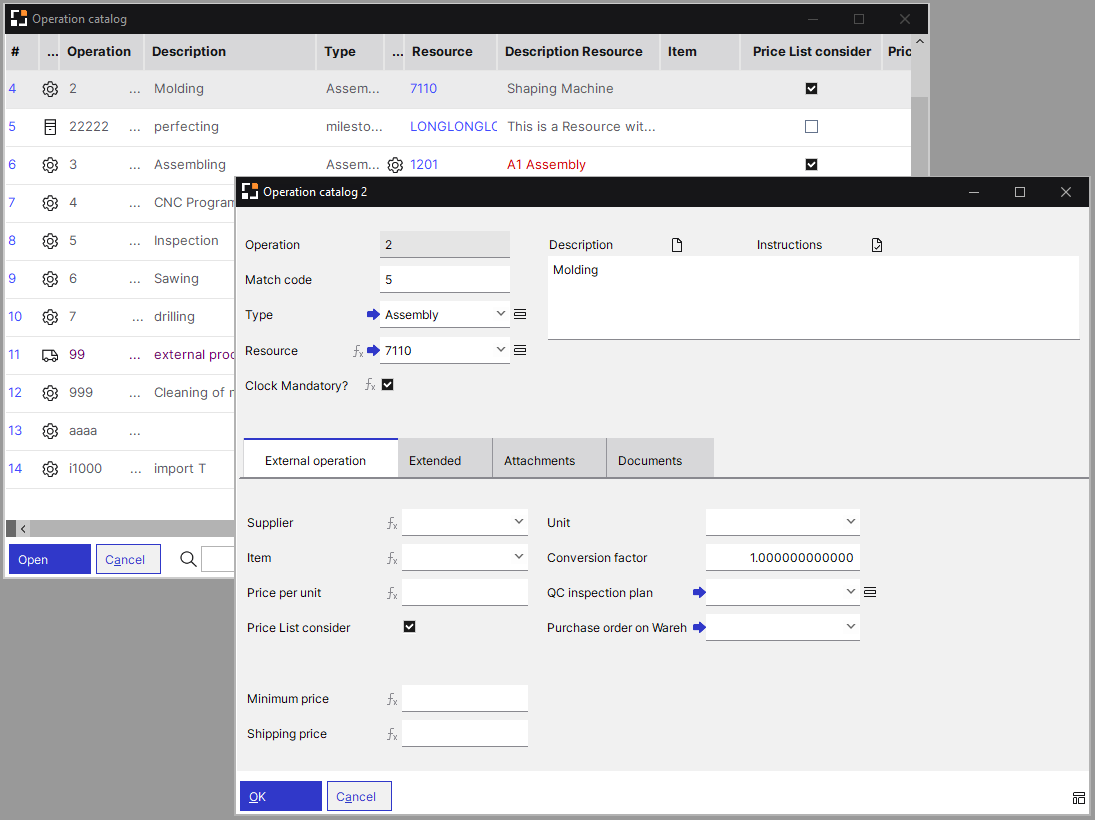This screenshot has width=1095, height=820.
Task: Switch to the Extended tab
Action: click(x=435, y=461)
